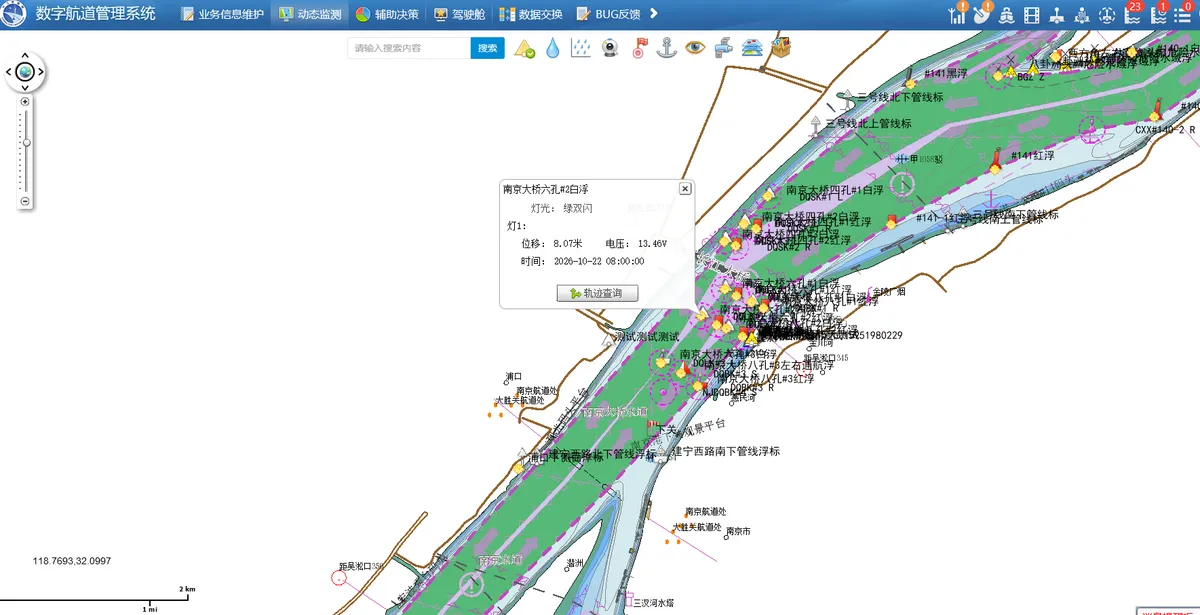This screenshot has height=615, width=1200.
Task: Click the anchor tool icon
Action: (667, 48)
